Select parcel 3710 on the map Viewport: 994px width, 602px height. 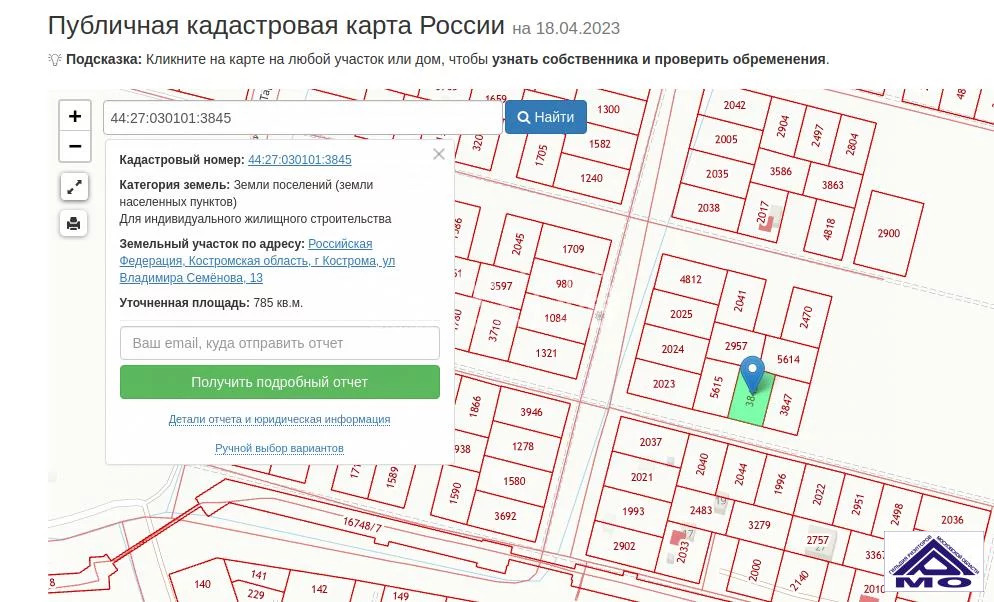(x=495, y=330)
